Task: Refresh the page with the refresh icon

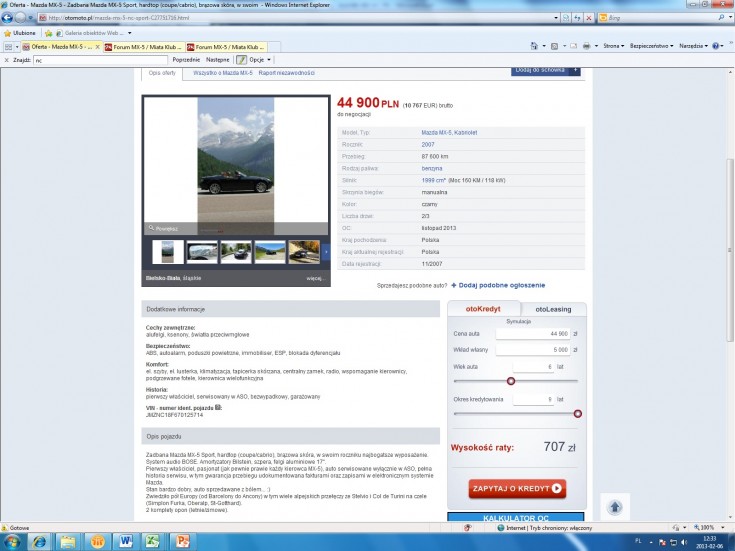Action: [578, 18]
